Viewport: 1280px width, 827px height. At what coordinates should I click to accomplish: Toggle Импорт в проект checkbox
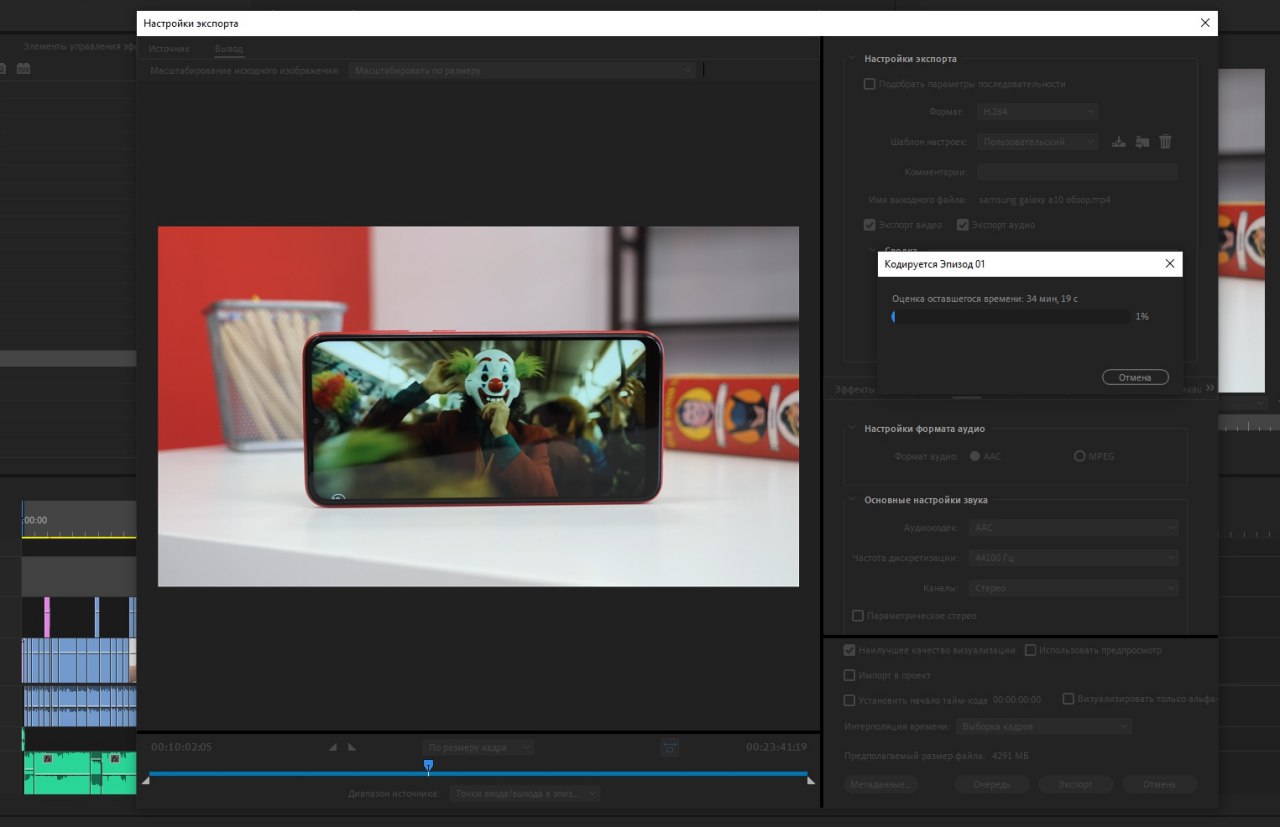click(849, 675)
